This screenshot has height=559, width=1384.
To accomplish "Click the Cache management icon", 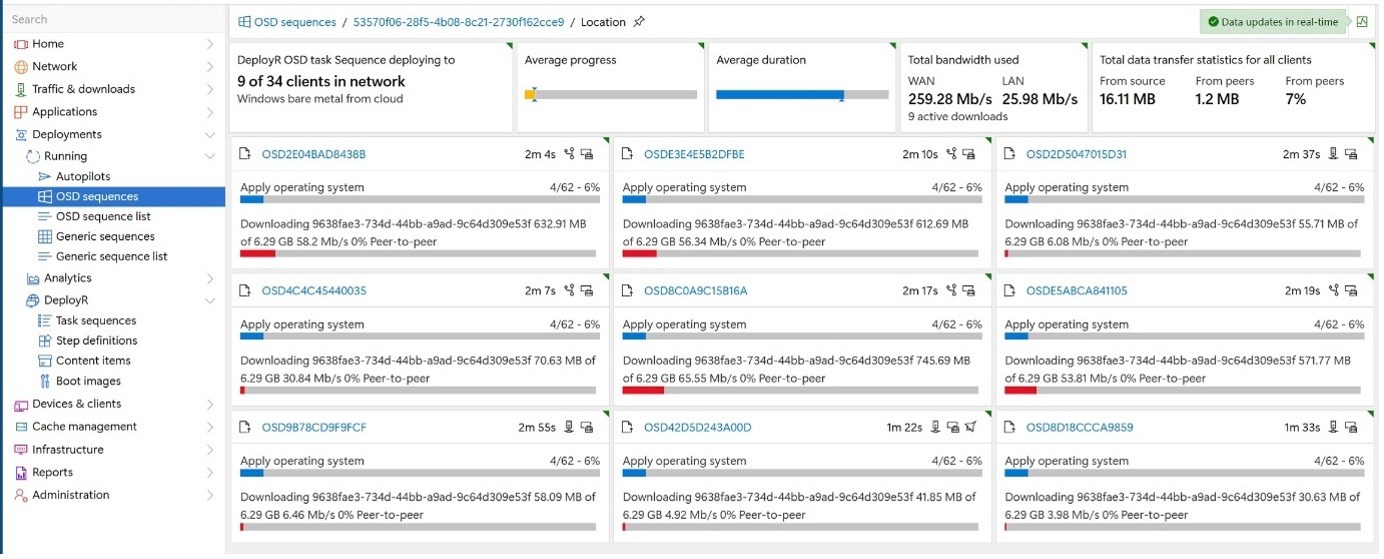I will tap(21, 427).
